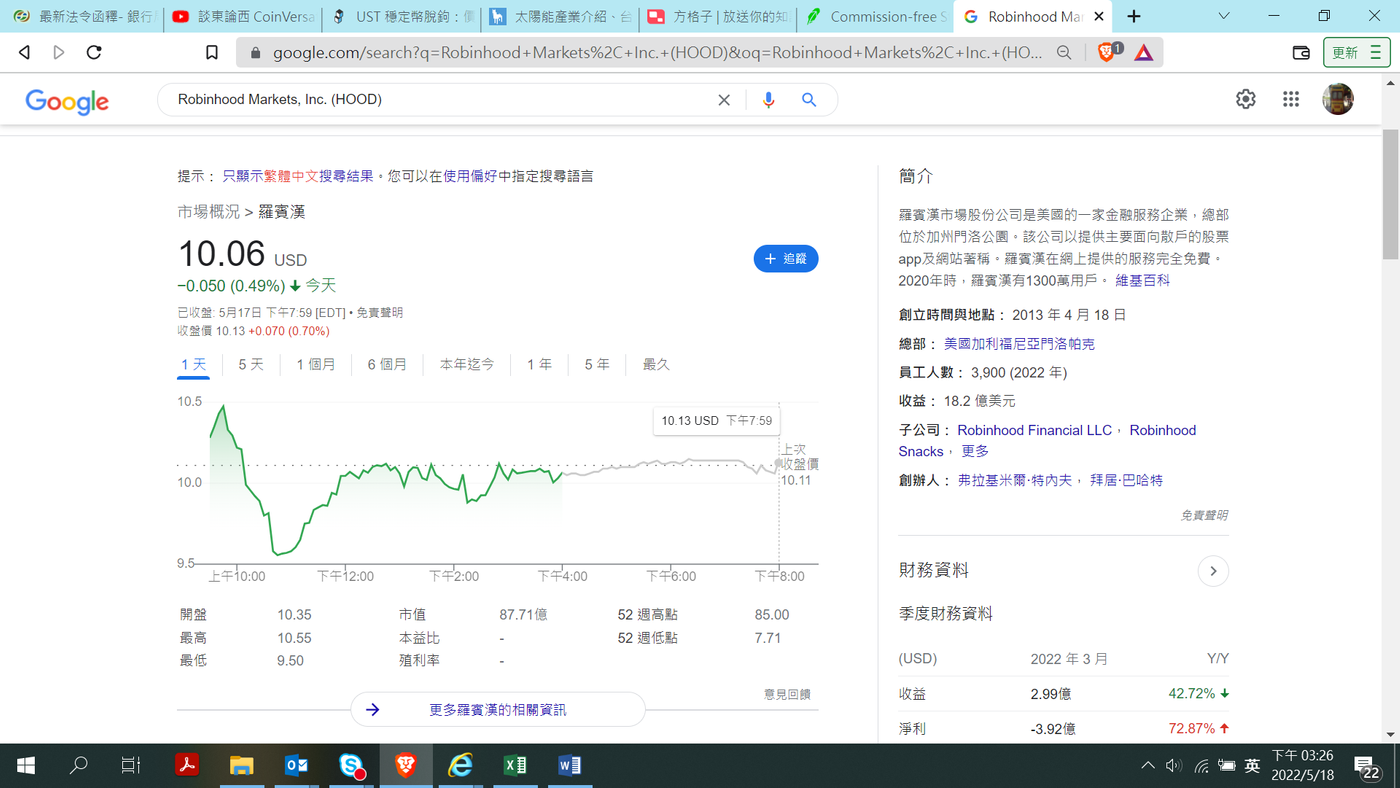Select the 5 天 chart range

pos(251,365)
